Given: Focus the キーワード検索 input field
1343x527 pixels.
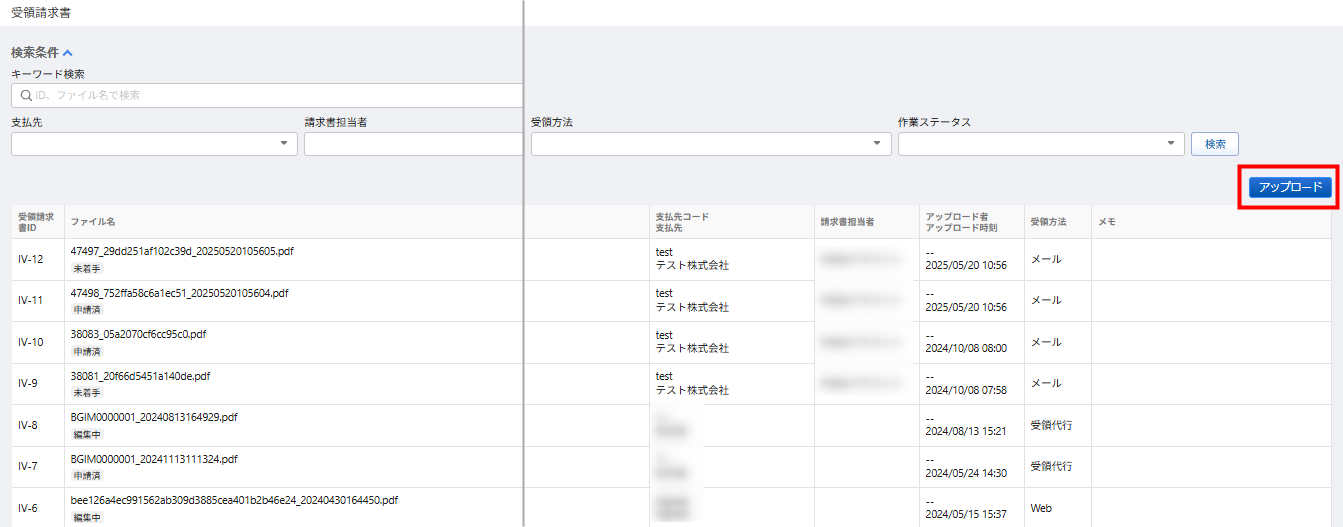Looking at the screenshot, I should coord(267,95).
